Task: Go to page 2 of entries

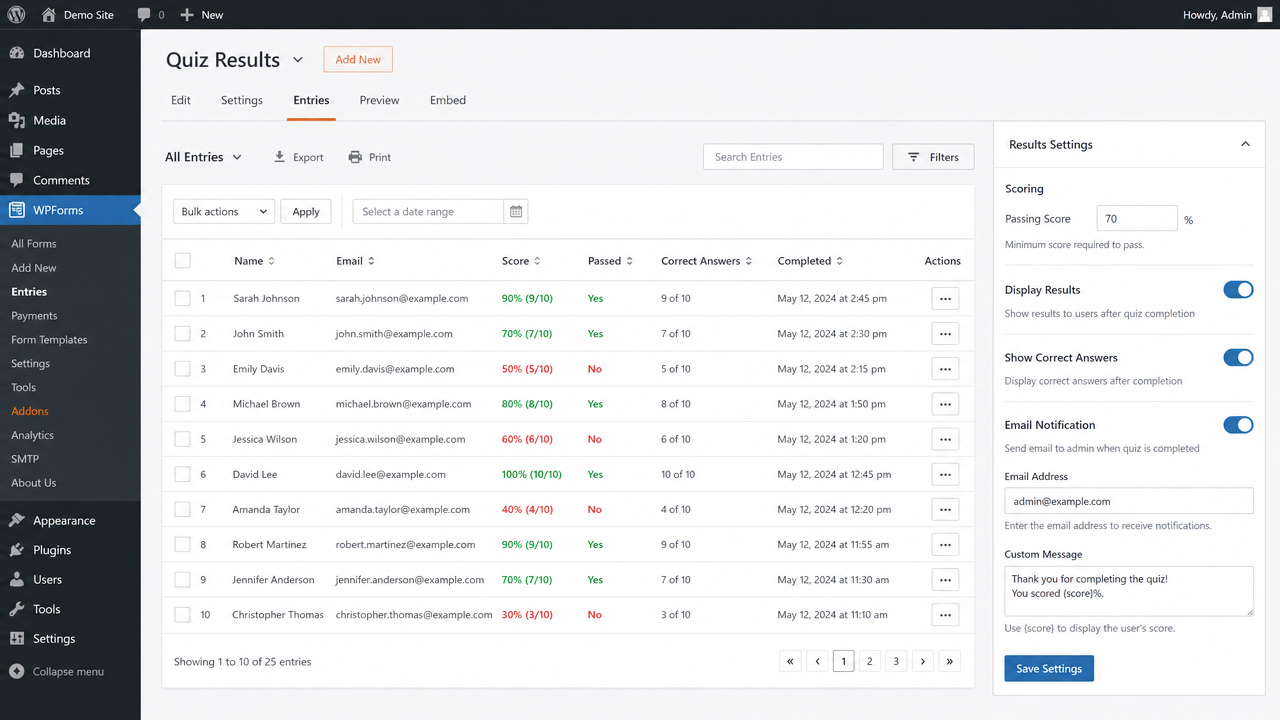Action: pyautogui.click(x=870, y=661)
